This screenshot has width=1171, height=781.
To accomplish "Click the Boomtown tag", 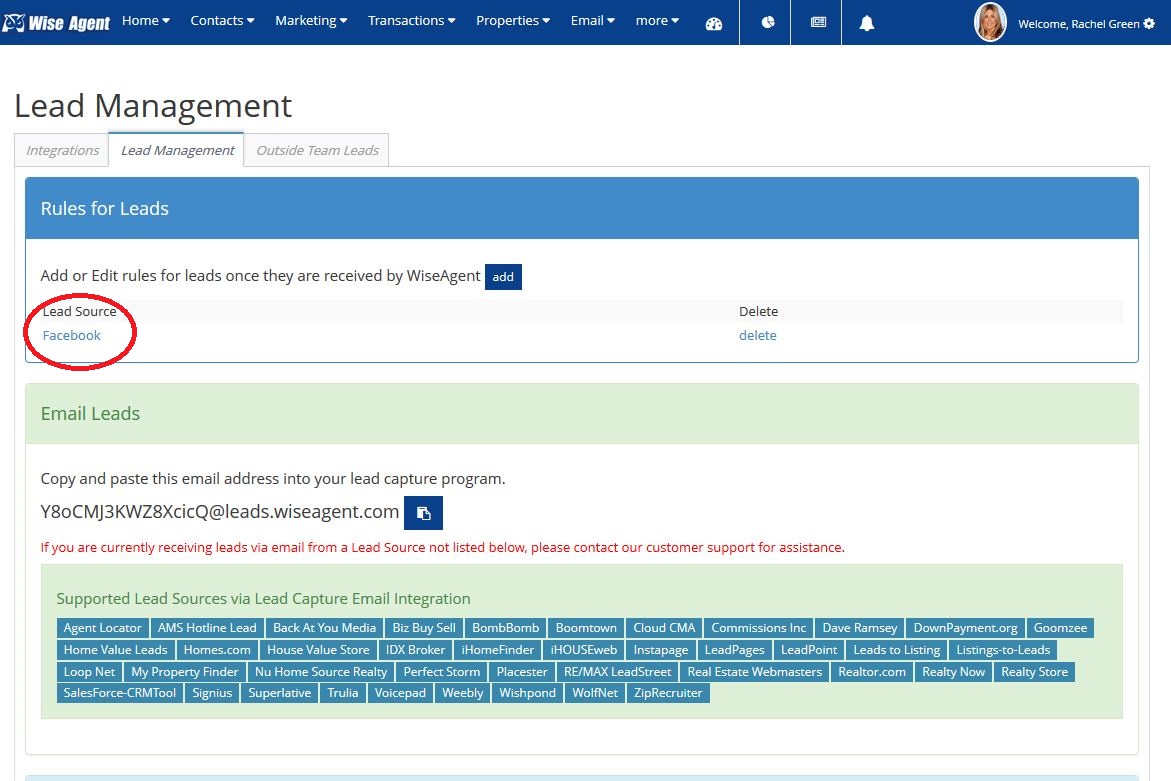I will point(586,628).
